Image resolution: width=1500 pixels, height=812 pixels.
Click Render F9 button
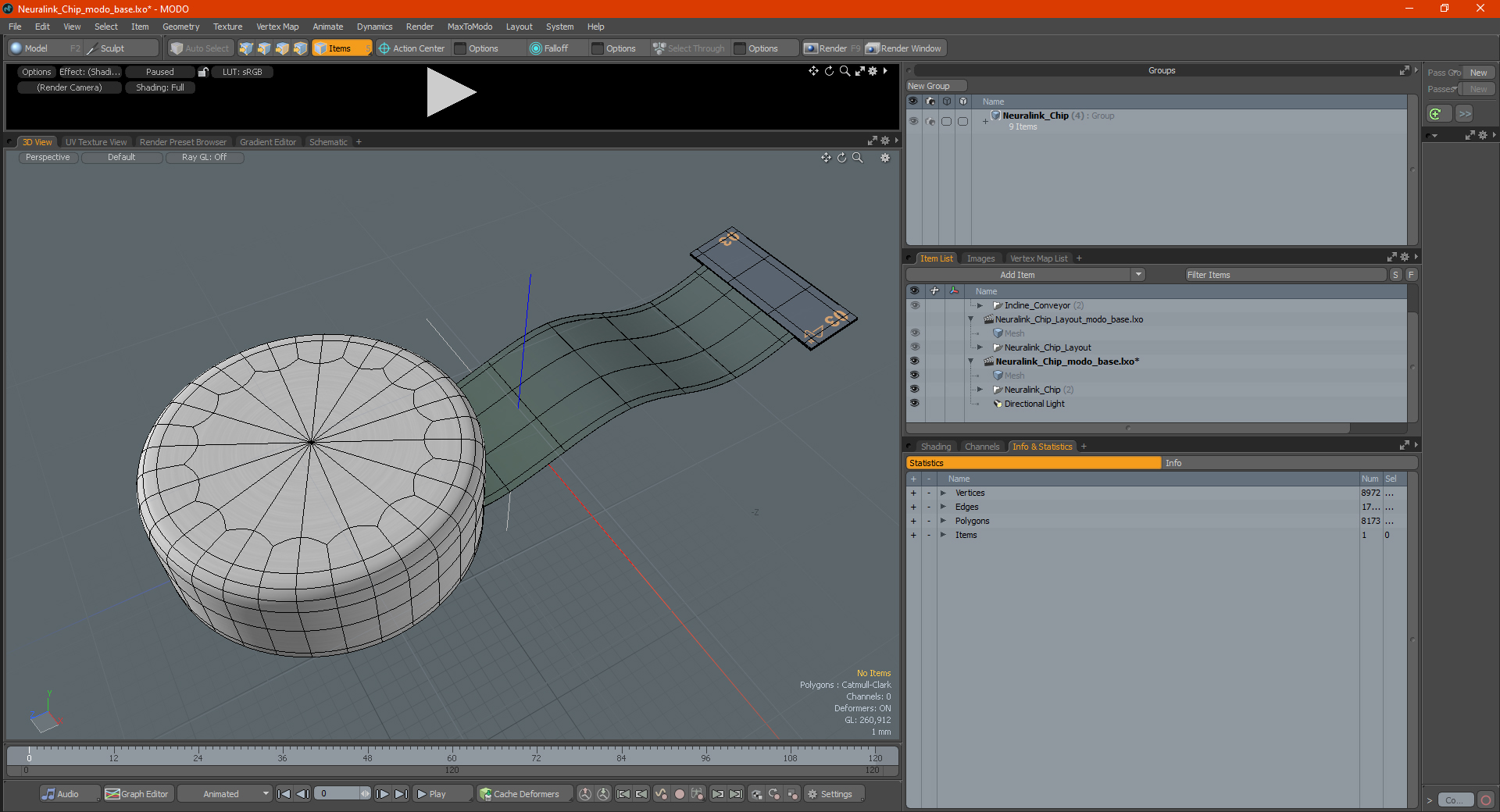pyautogui.click(x=832, y=48)
